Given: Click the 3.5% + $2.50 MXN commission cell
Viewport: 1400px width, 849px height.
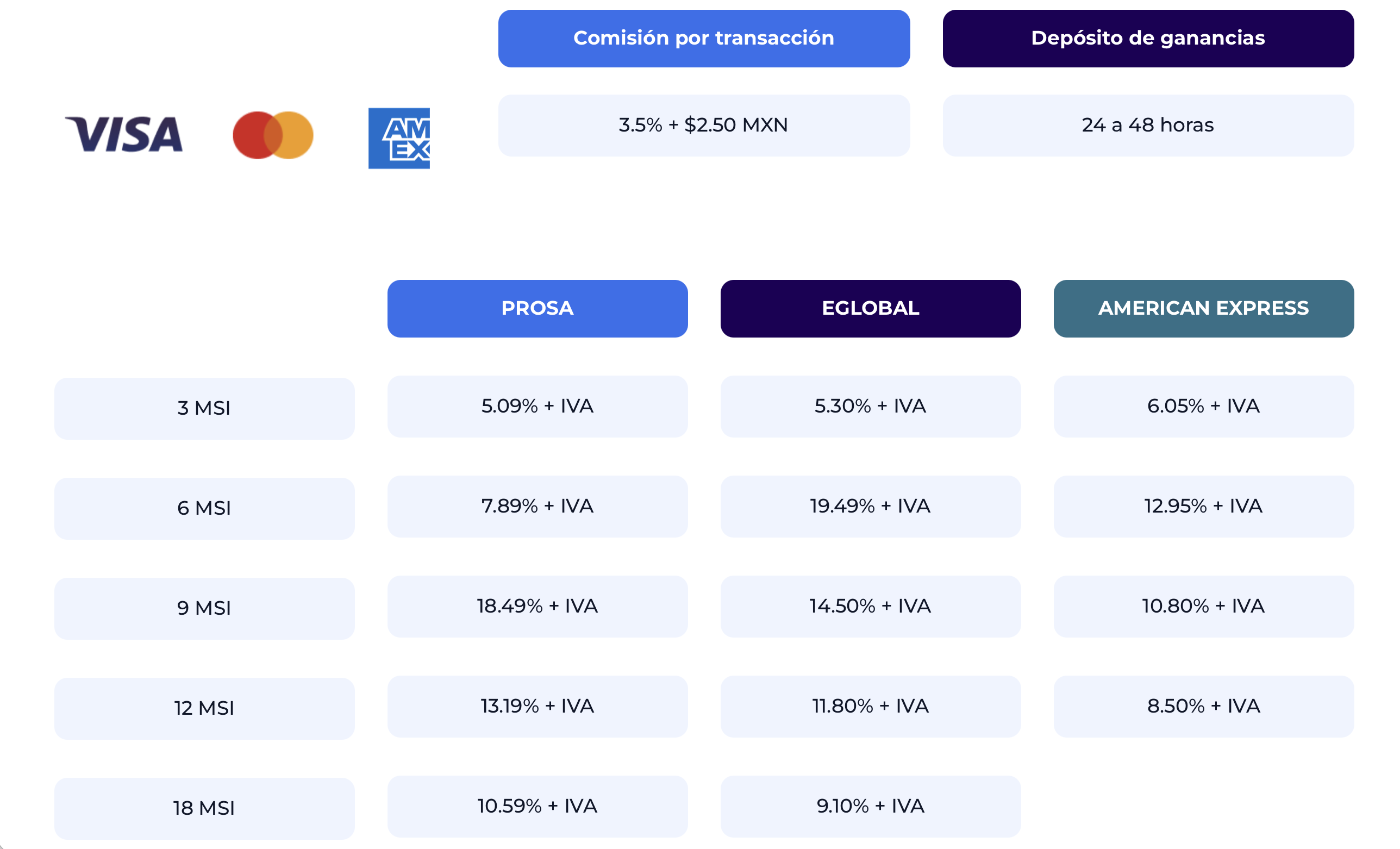Looking at the screenshot, I should (x=703, y=125).
